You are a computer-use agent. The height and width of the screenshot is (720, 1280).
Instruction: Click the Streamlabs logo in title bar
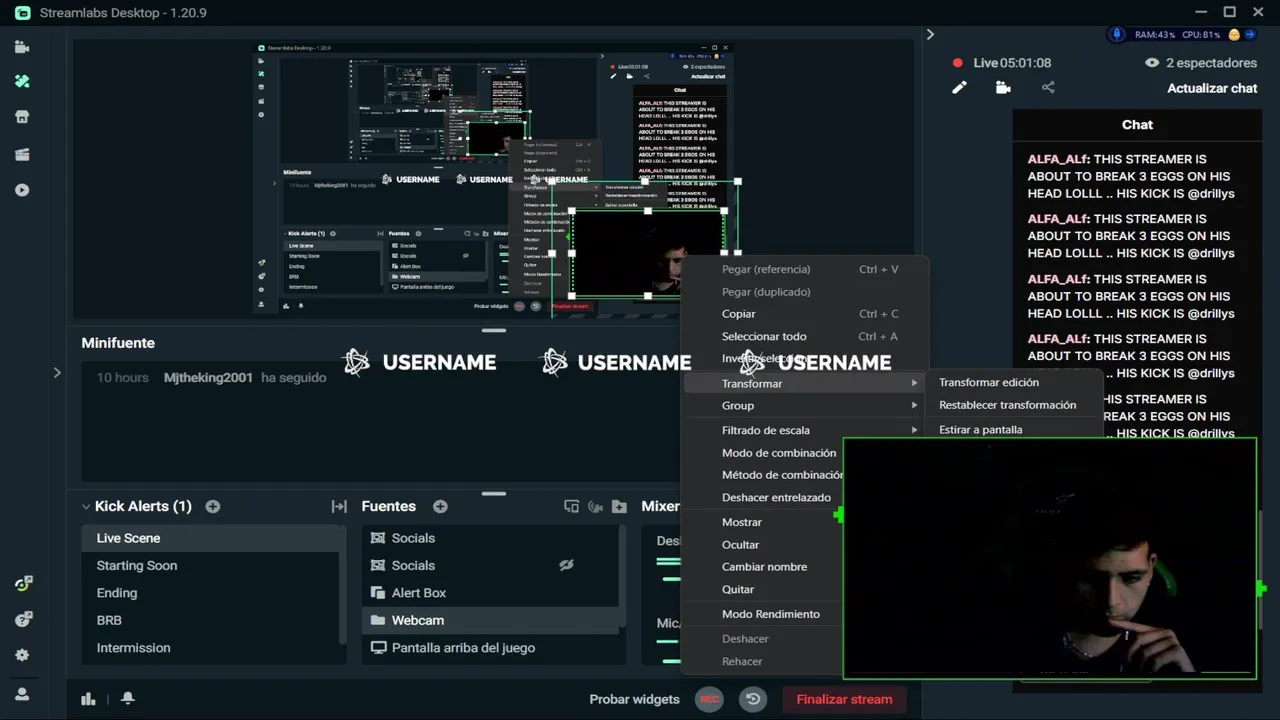[22, 13]
